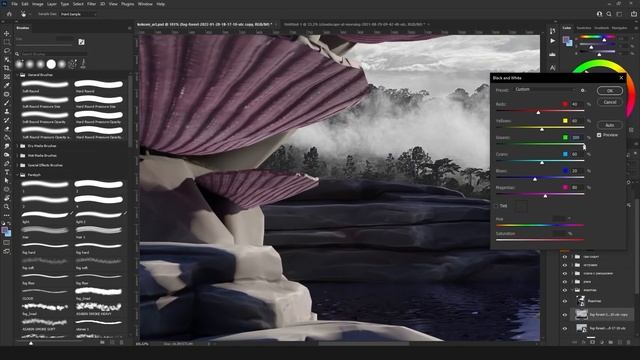Click the Magentas slider handle

545,196
